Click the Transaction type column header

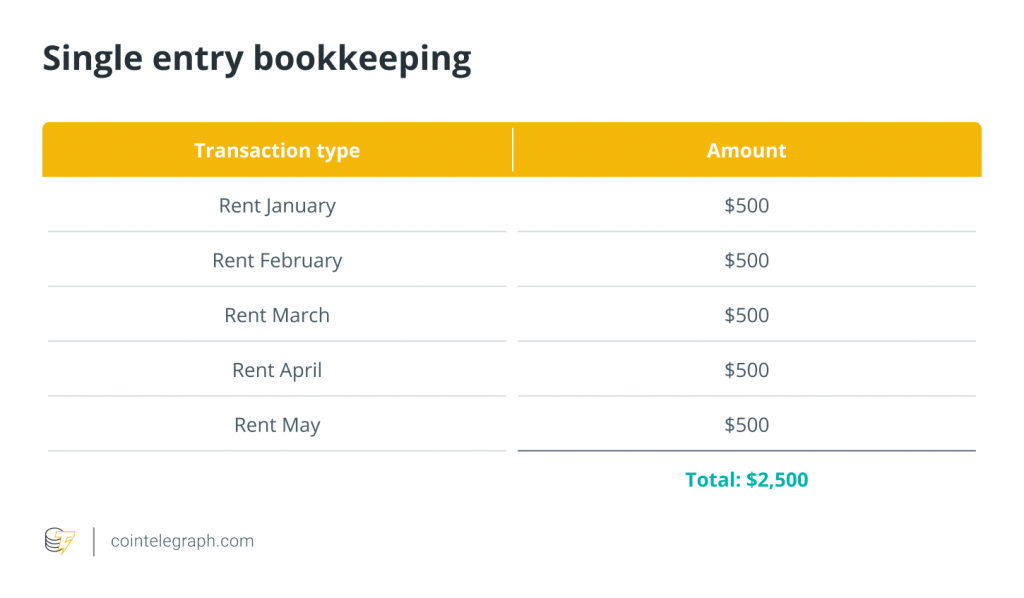(277, 151)
